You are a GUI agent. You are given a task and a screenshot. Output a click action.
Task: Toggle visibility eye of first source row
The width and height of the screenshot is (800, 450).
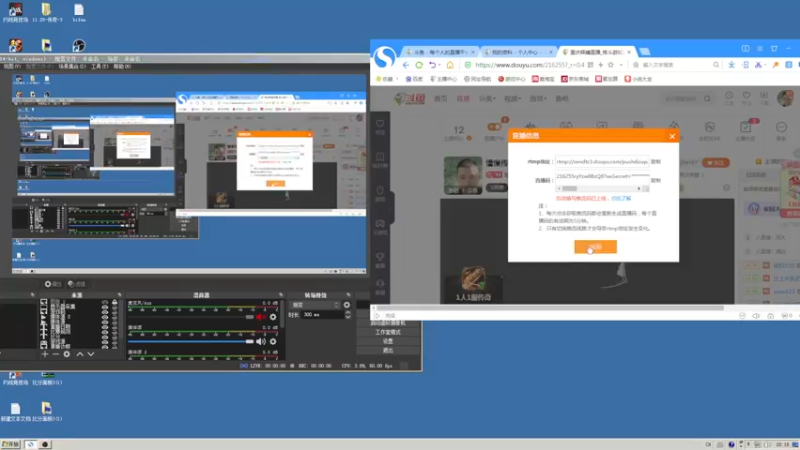coord(105,303)
